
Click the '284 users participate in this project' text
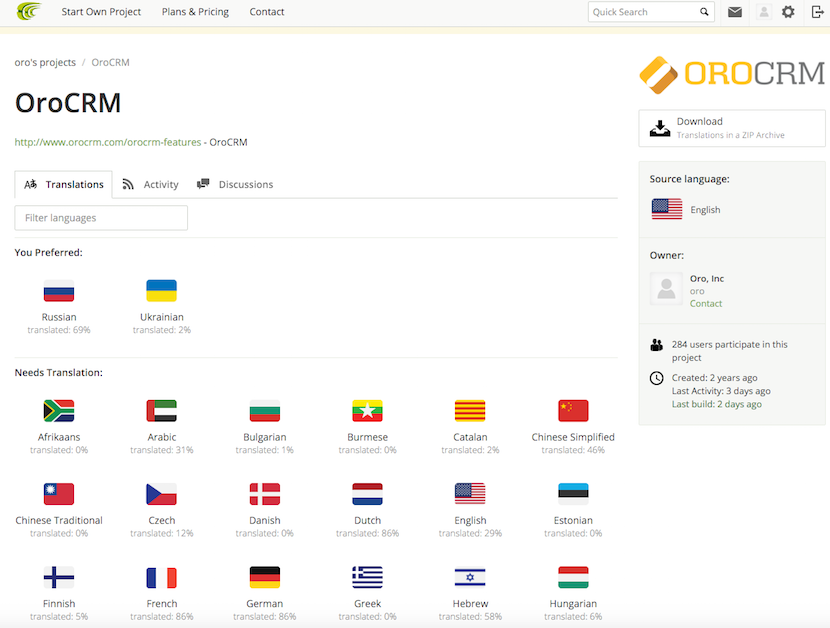729,351
